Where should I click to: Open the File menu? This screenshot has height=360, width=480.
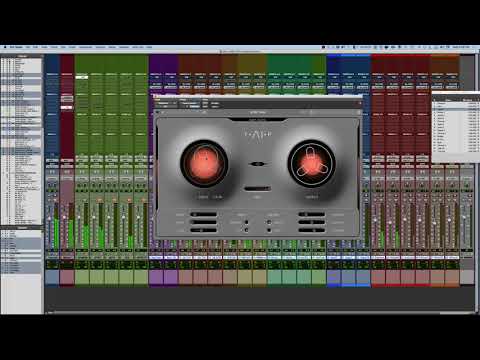pos(28,47)
